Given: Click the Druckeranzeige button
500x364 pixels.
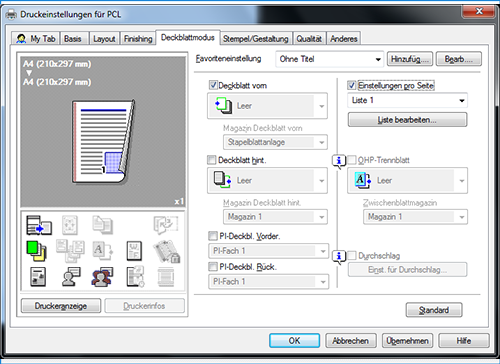Looking at the screenshot, I should coord(61,306).
